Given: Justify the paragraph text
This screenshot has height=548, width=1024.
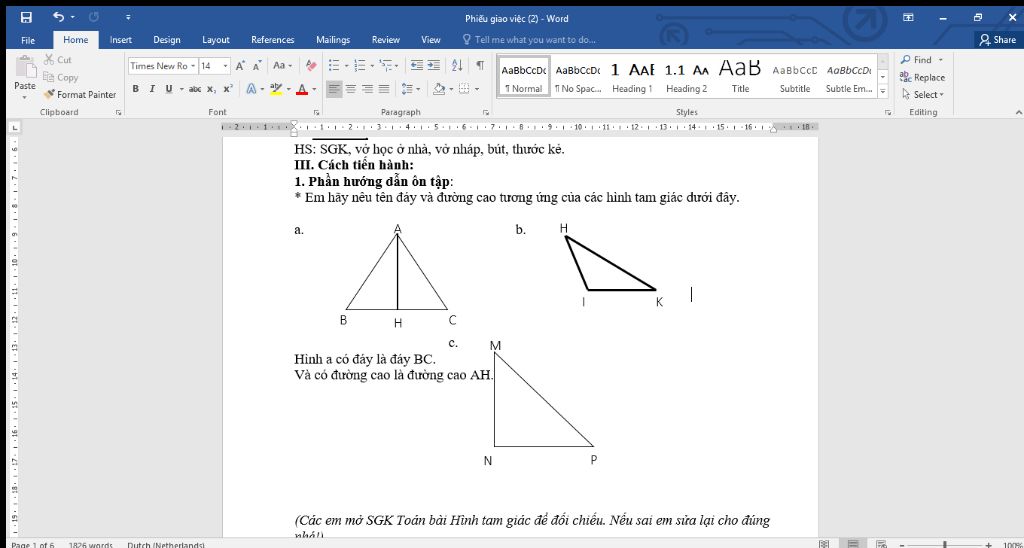Looking at the screenshot, I should (x=384, y=89).
